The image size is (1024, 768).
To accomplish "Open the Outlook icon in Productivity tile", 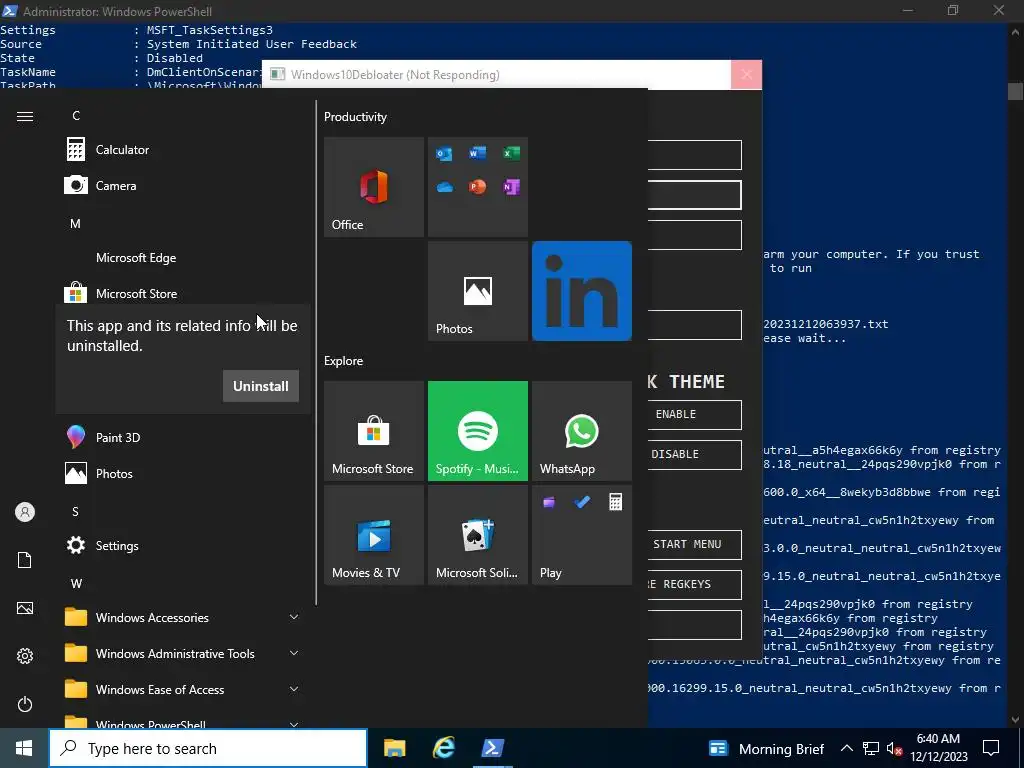I will 444,153.
